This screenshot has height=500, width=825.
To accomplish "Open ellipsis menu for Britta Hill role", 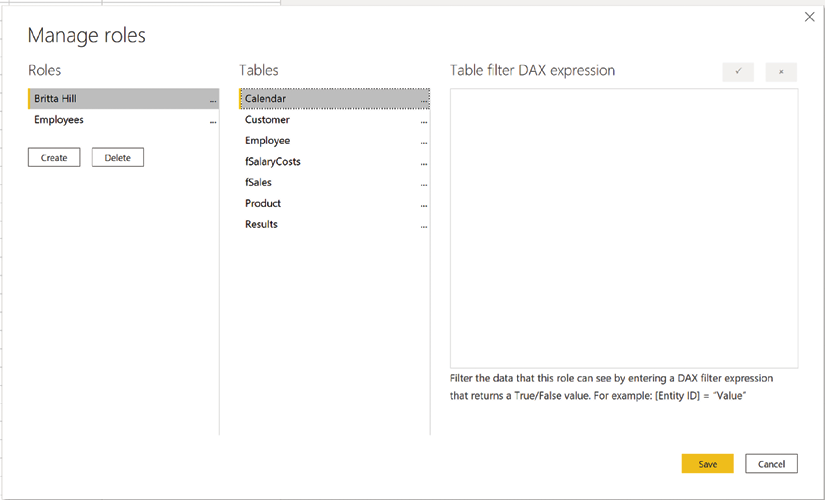I will (x=213, y=100).
